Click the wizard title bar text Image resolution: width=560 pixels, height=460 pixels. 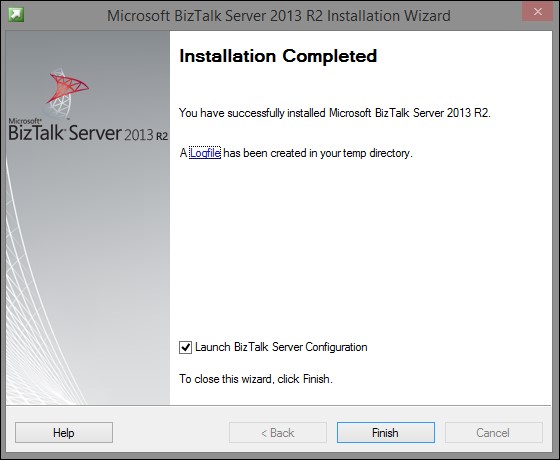coord(279,16)
